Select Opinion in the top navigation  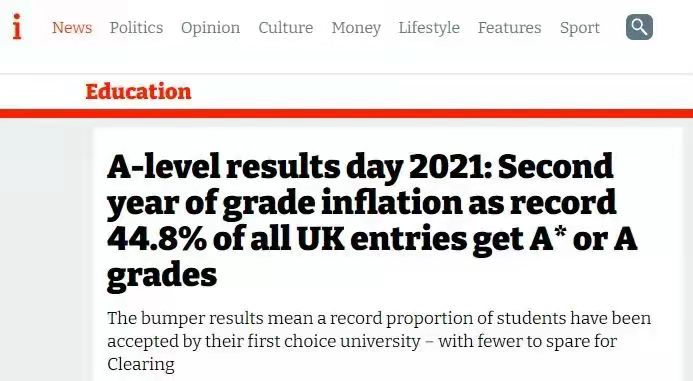[210, 28]
